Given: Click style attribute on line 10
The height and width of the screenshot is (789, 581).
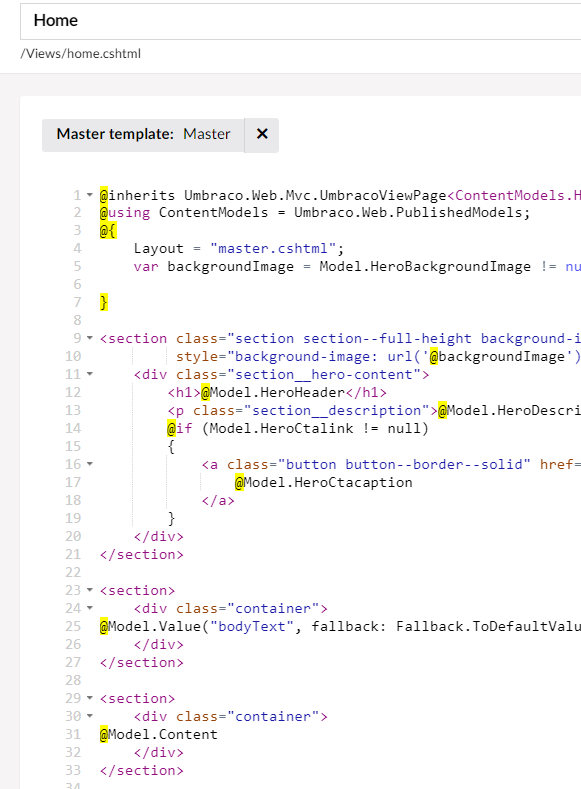Looking at the screenshot, I should [197, 357].
